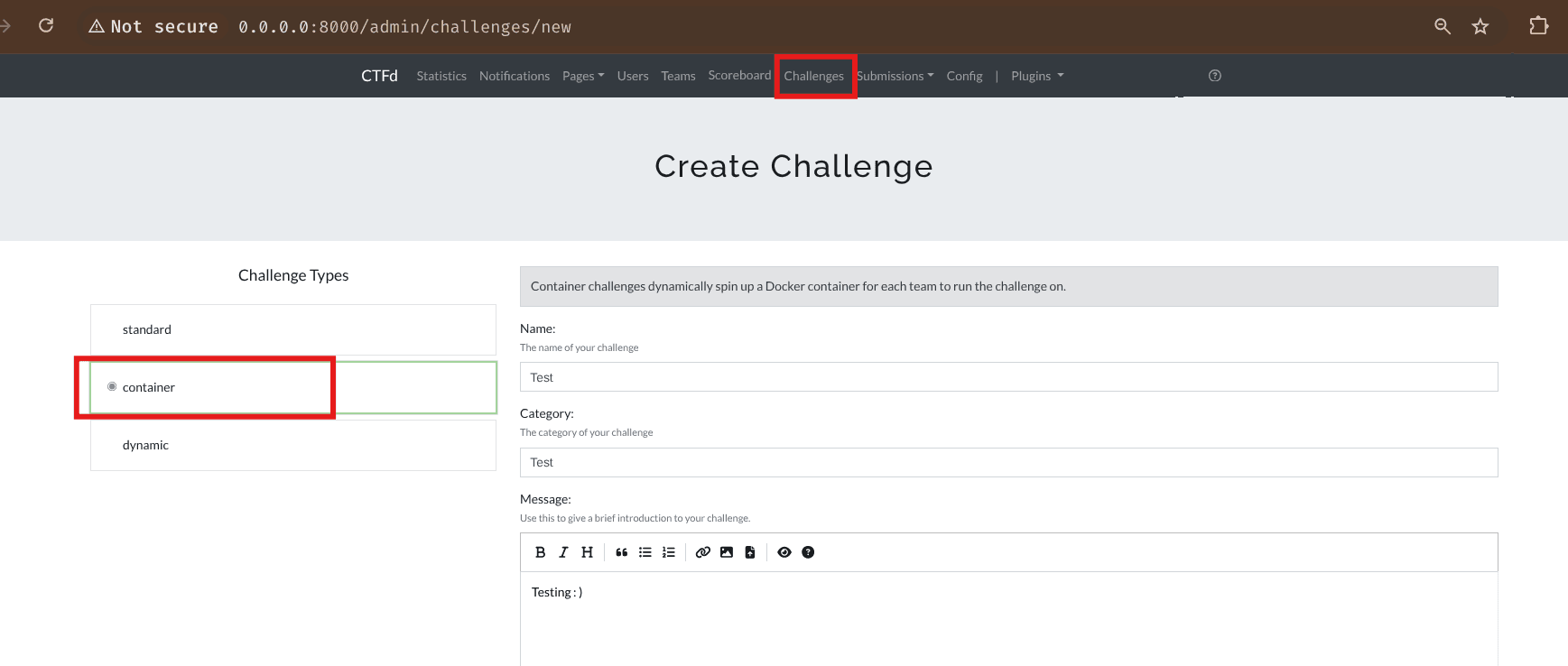The height and width of the screenshot is (666, 1568).
Task: Insert heading using the H icon
Action: [x=587, y=552]
